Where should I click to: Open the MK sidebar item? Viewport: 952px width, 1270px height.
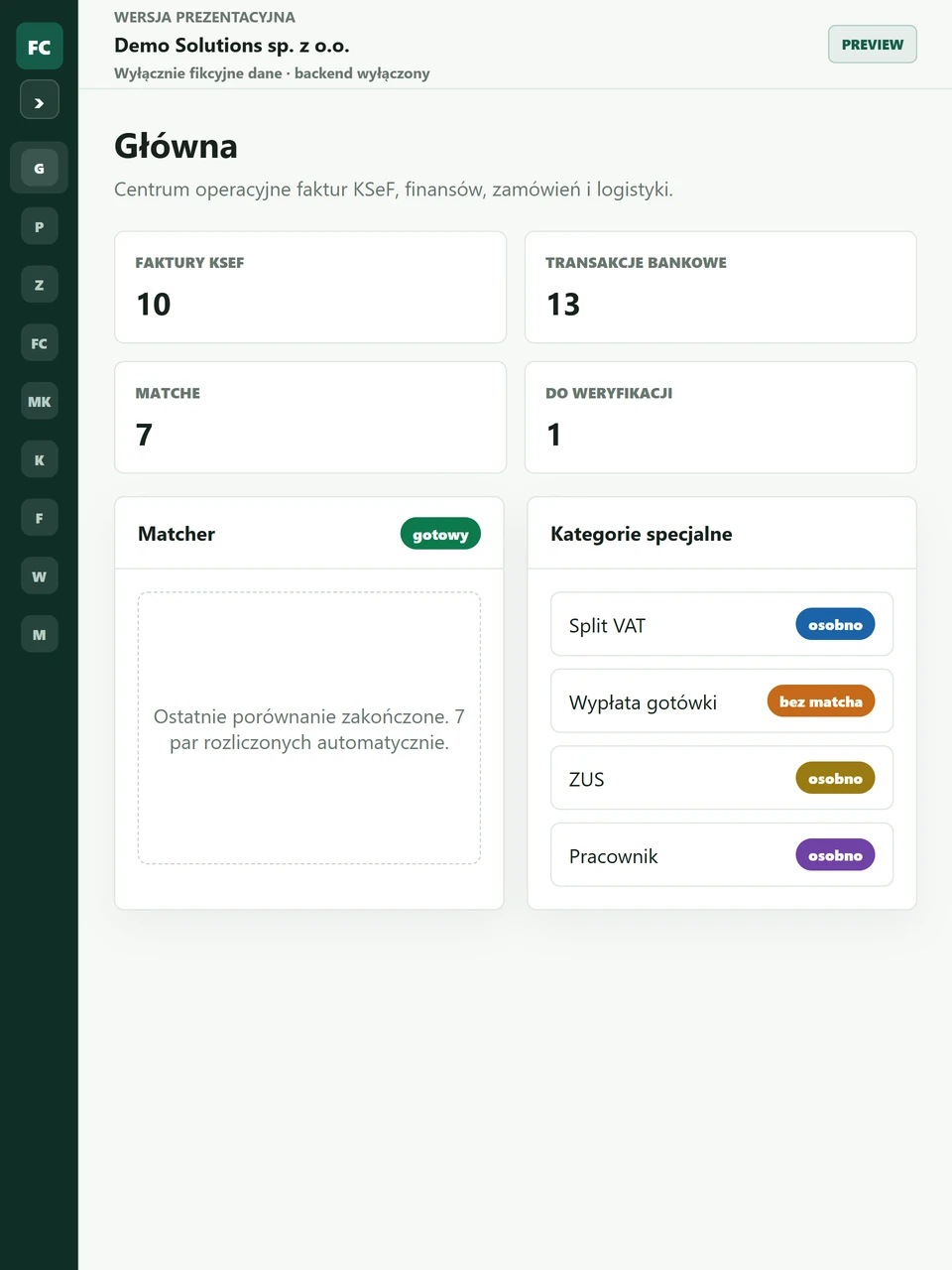40,401
